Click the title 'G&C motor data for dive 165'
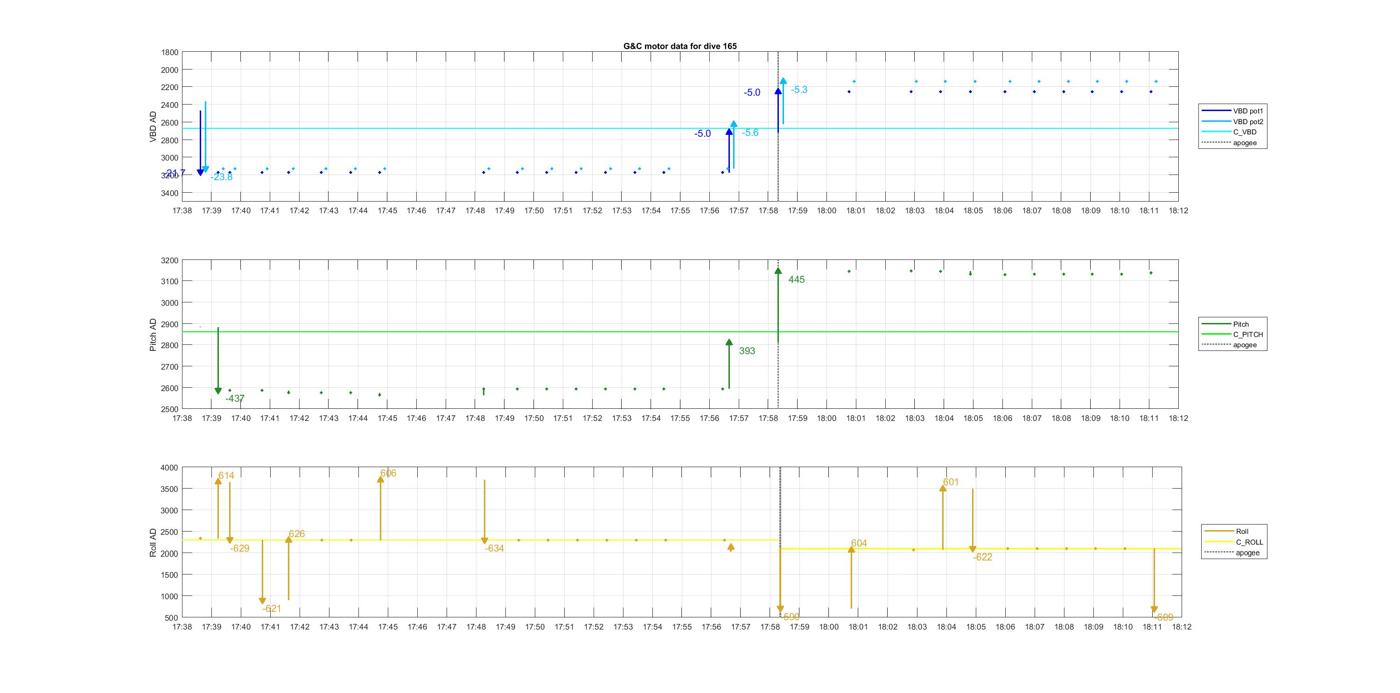 [x=680, y=46]
